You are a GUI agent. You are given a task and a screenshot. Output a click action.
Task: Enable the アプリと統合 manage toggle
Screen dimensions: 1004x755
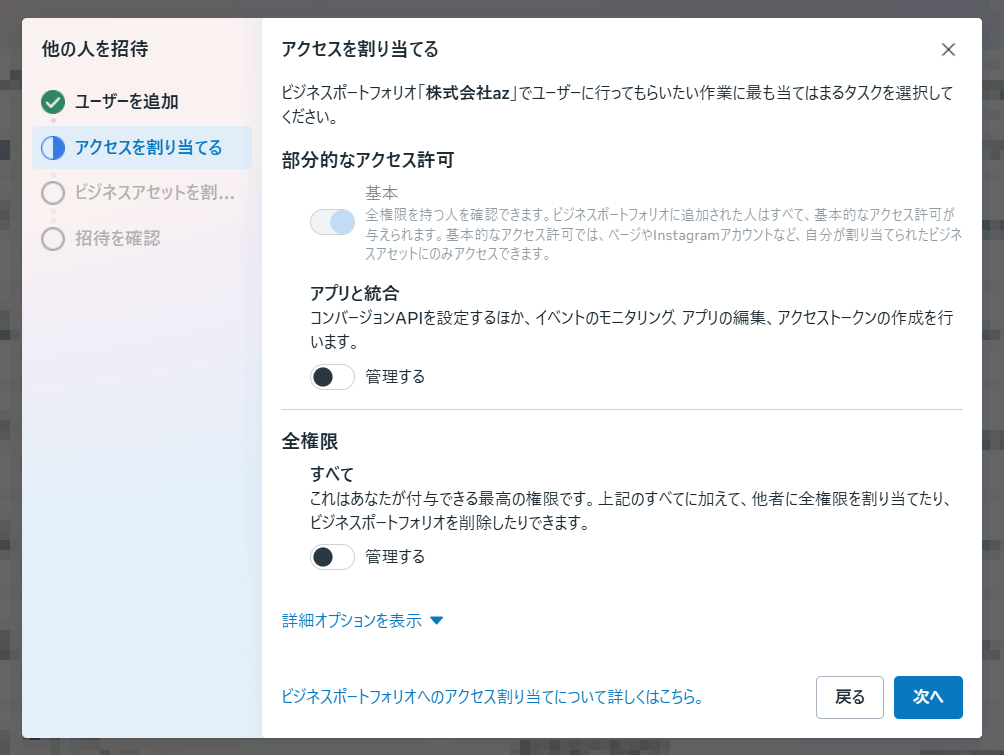[x=332, y=377]
